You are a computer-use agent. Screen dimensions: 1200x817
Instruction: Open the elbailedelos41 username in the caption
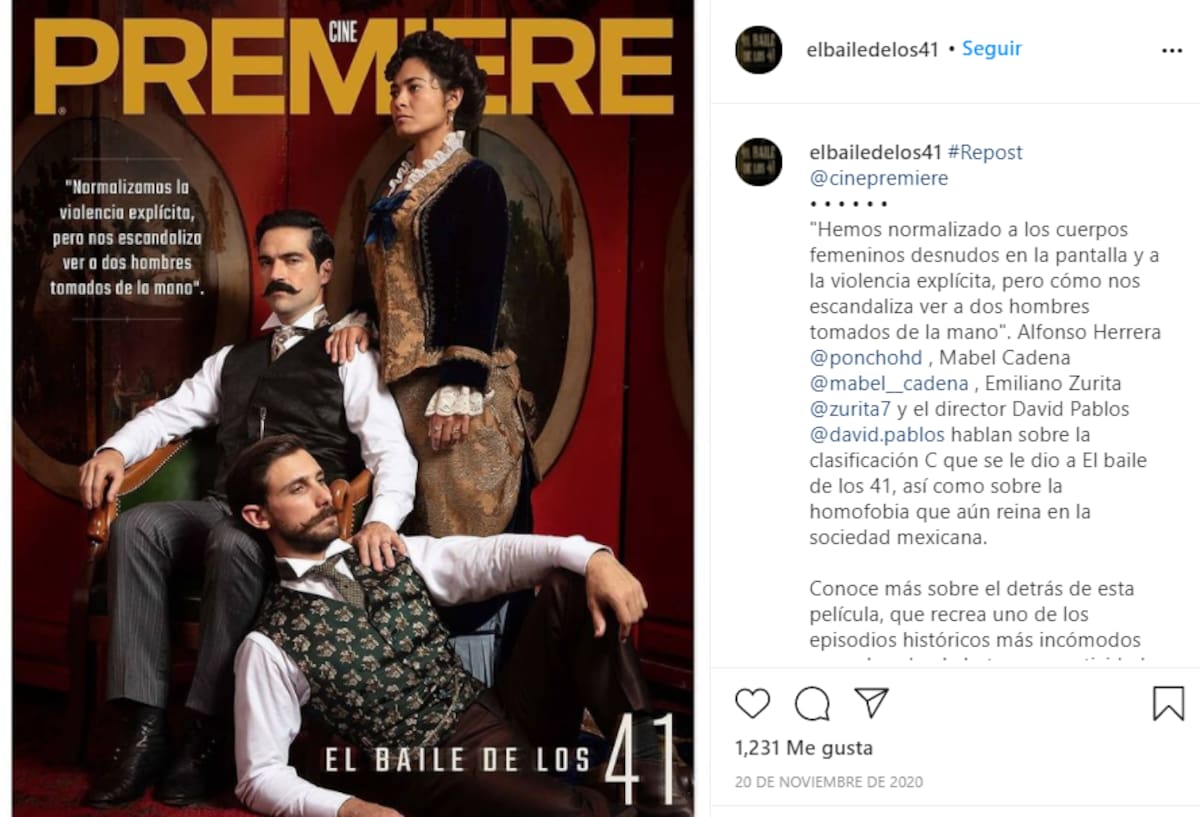(x=875, y=153)
